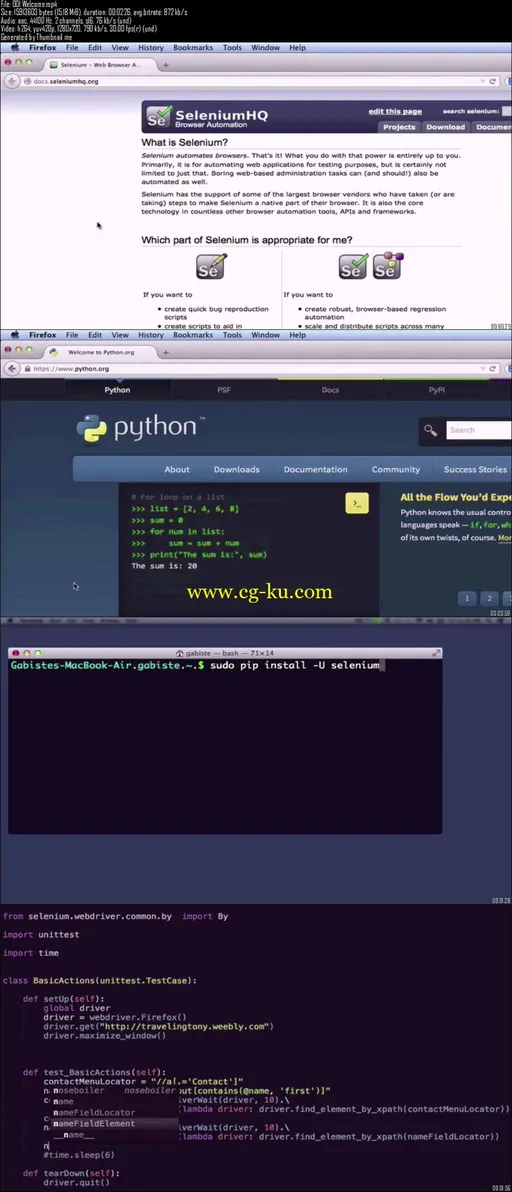Viewport: 512px width, 1192px height.
Task: Reload the Python.org page
Action: 492,369
